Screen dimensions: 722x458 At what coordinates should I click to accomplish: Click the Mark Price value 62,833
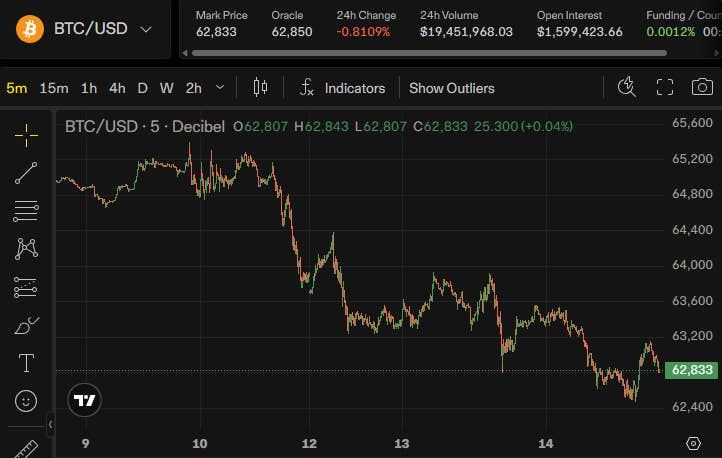(216, 32)
